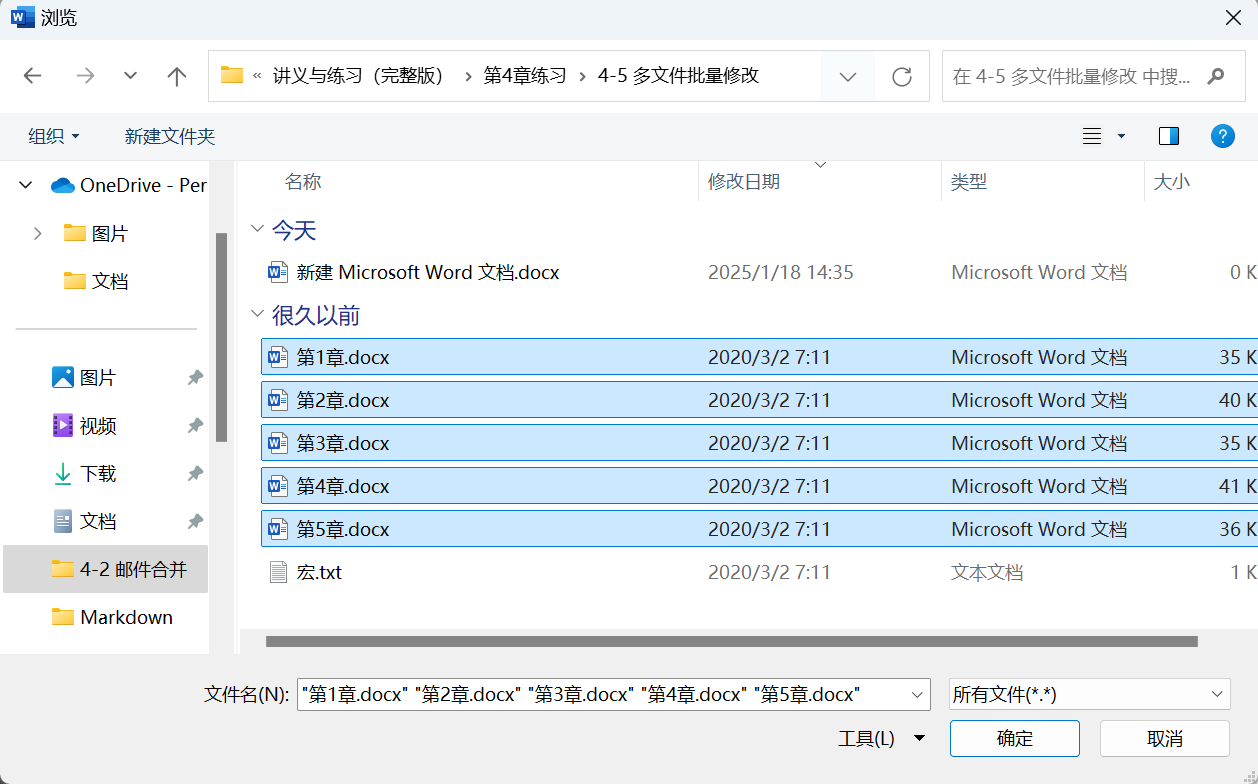The width and height of the screenshot is (1258, 784).
Task: Open the 工具(L) dropdown
Action: [x=881, y=739]
